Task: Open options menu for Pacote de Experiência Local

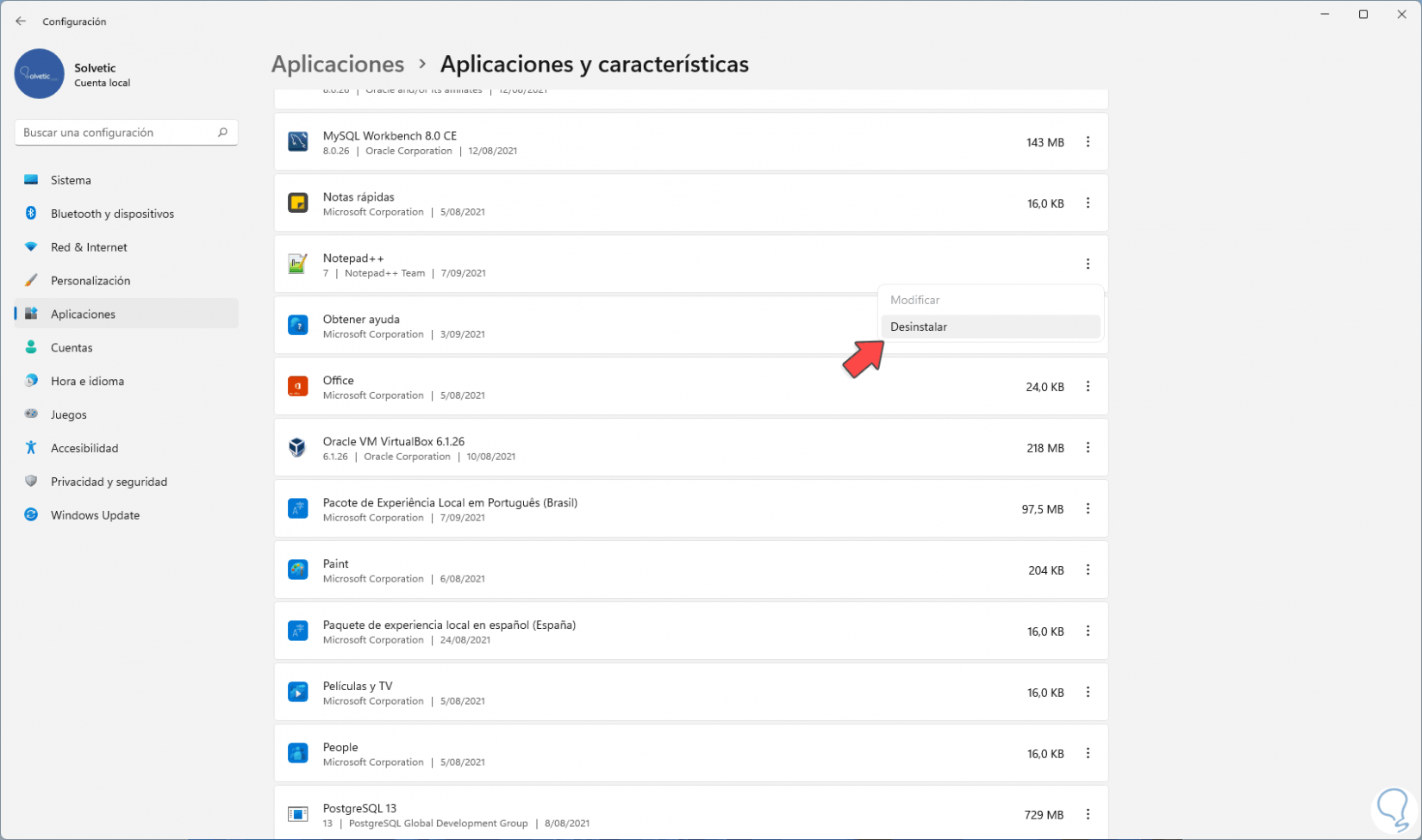Action: pos(1088,509)
